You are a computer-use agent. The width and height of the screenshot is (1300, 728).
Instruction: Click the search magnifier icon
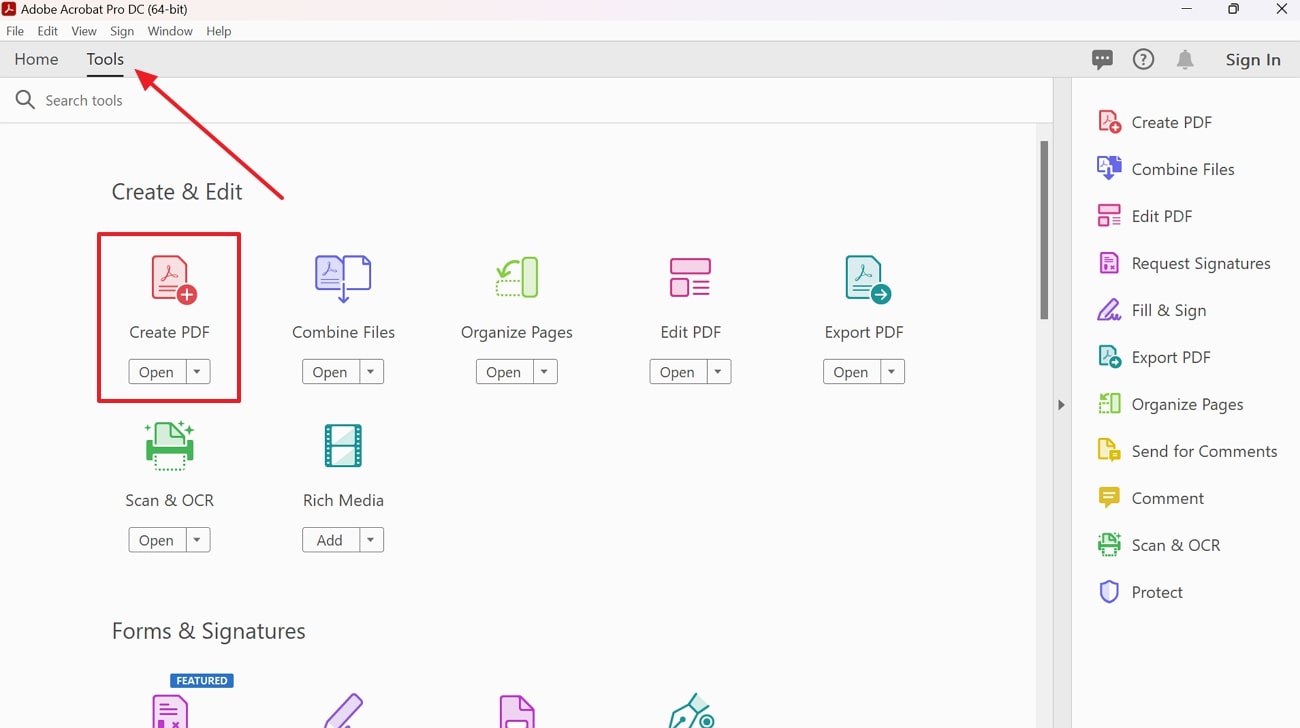[25, 100]
